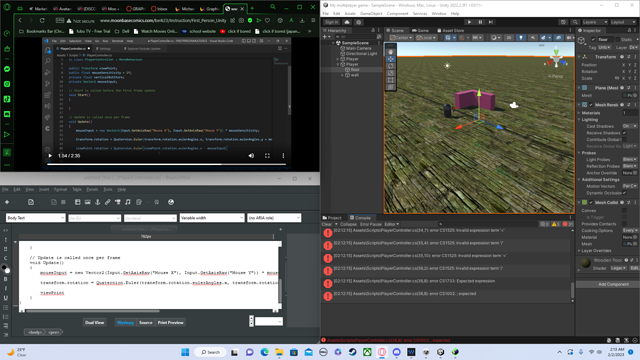Switch to the Project tab
The width and height of the screenshot is (640, 360).
click(332, 218)
